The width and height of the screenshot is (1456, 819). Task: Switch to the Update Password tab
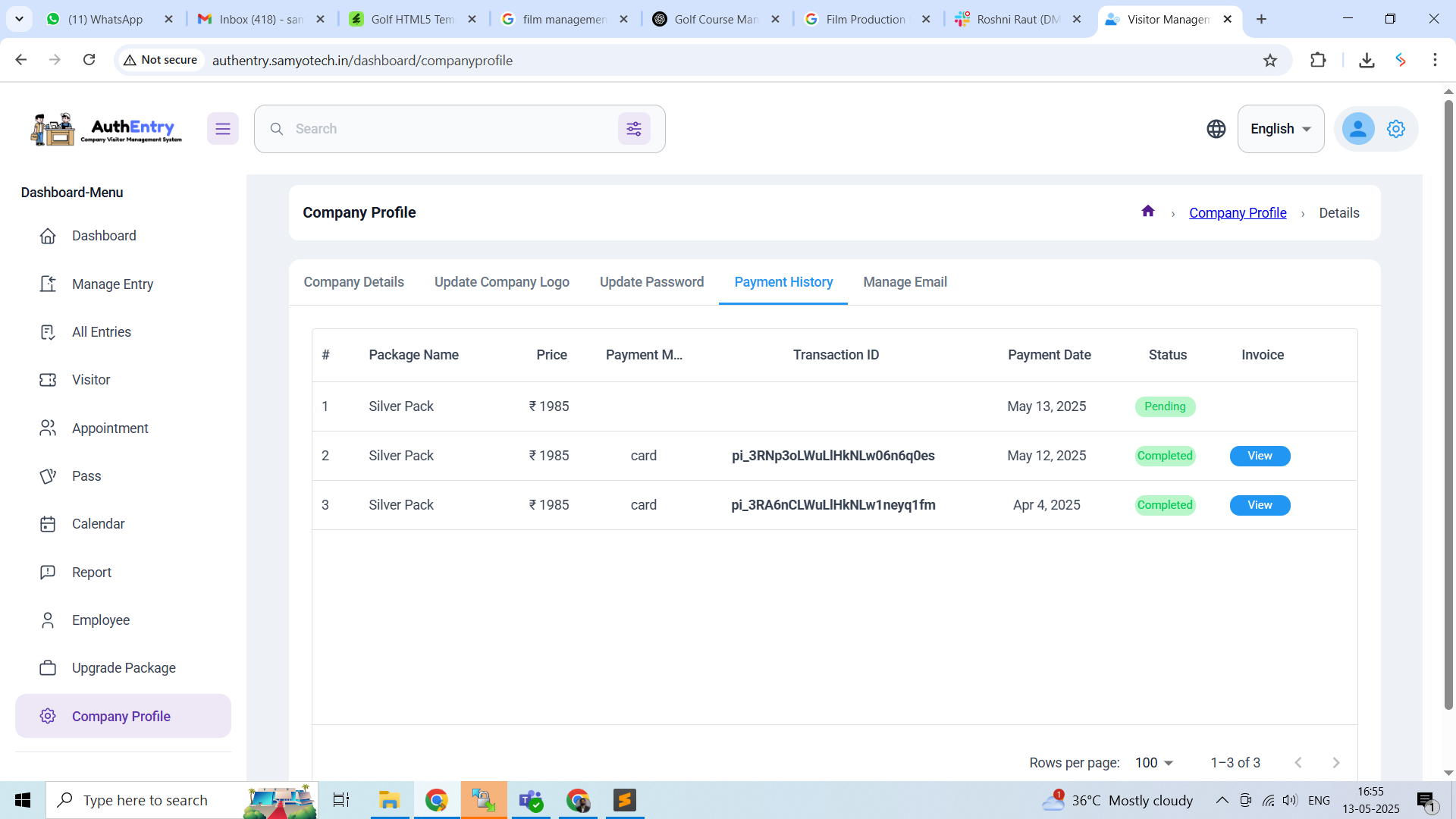pyautogui.click(x=651, y=281)
